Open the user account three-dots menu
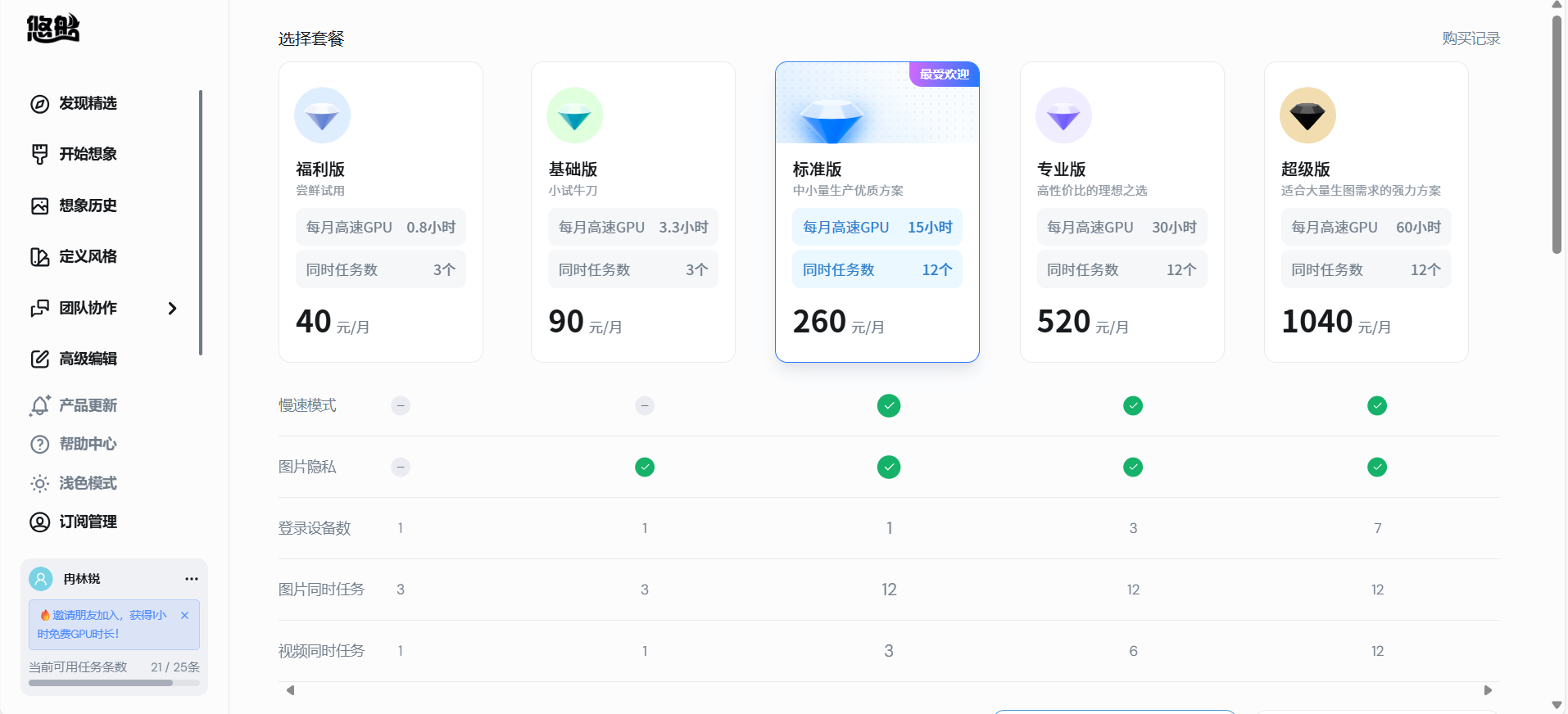The image size is (1568, 714). pyautogui.click(x=192, y=579)
